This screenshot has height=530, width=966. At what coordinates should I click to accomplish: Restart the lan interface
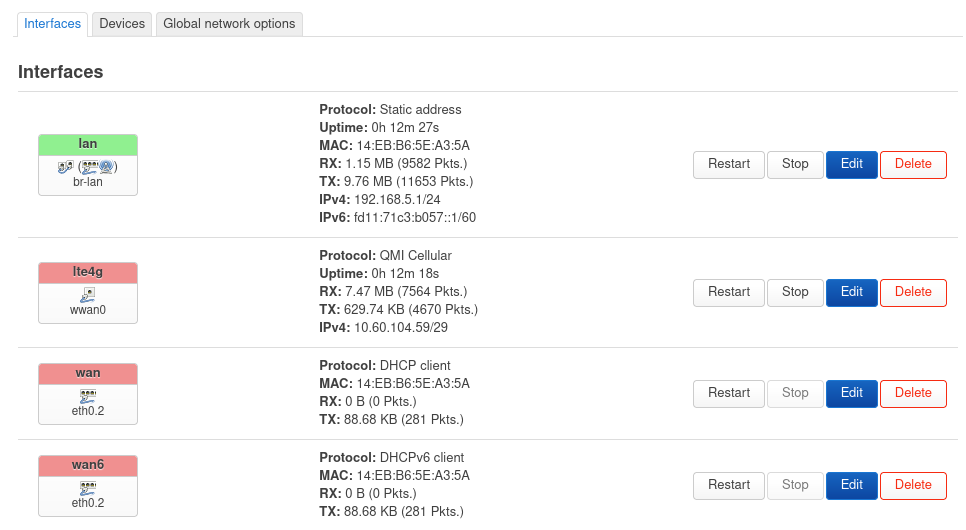(729, 165)
